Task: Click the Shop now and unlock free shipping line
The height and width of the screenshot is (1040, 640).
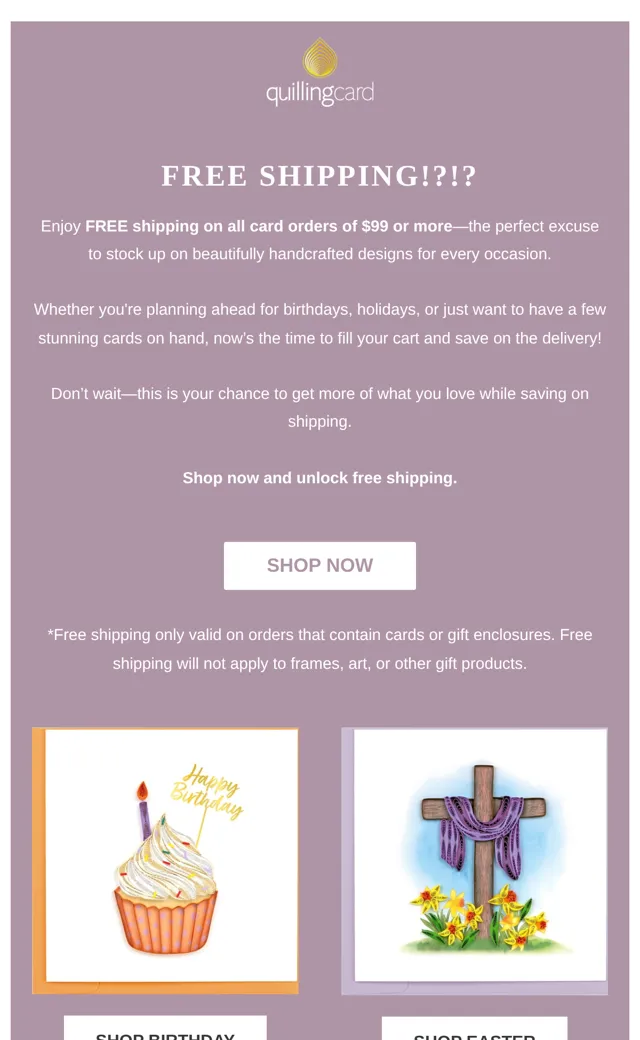Action: click(x=320, y=478)
